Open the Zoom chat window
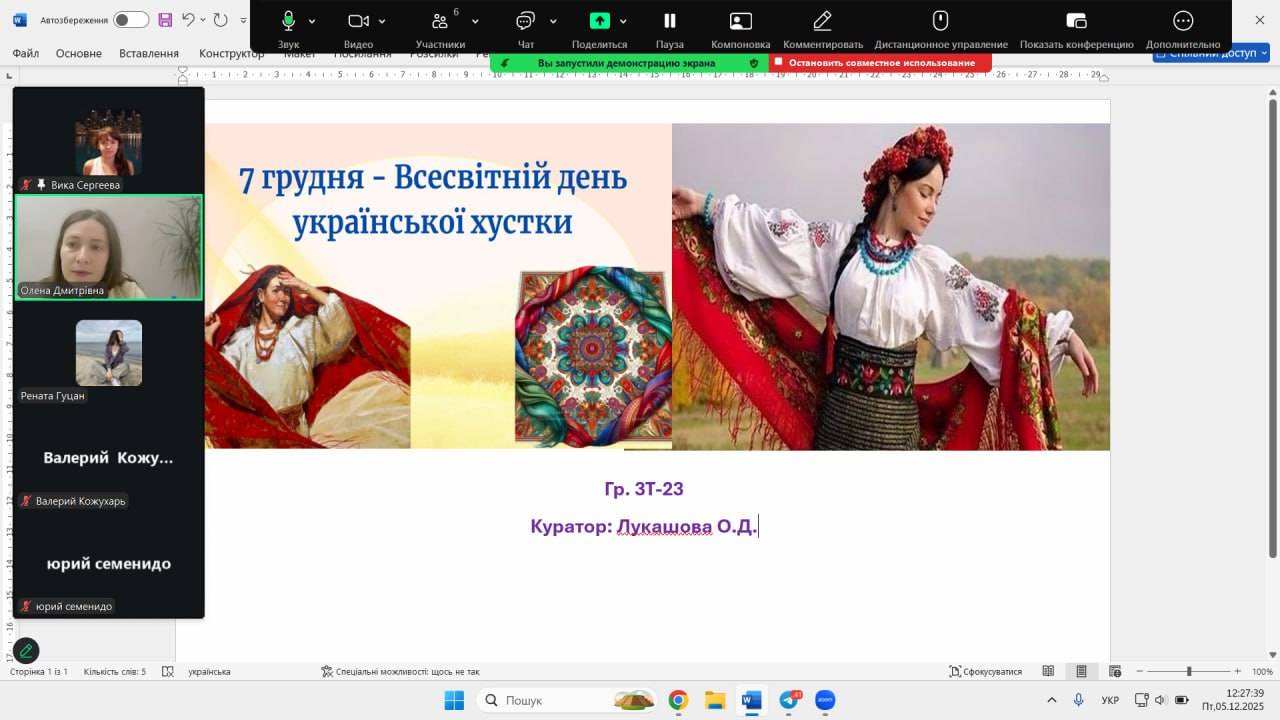The image size is (1280, 720). [x=525, y=21]
